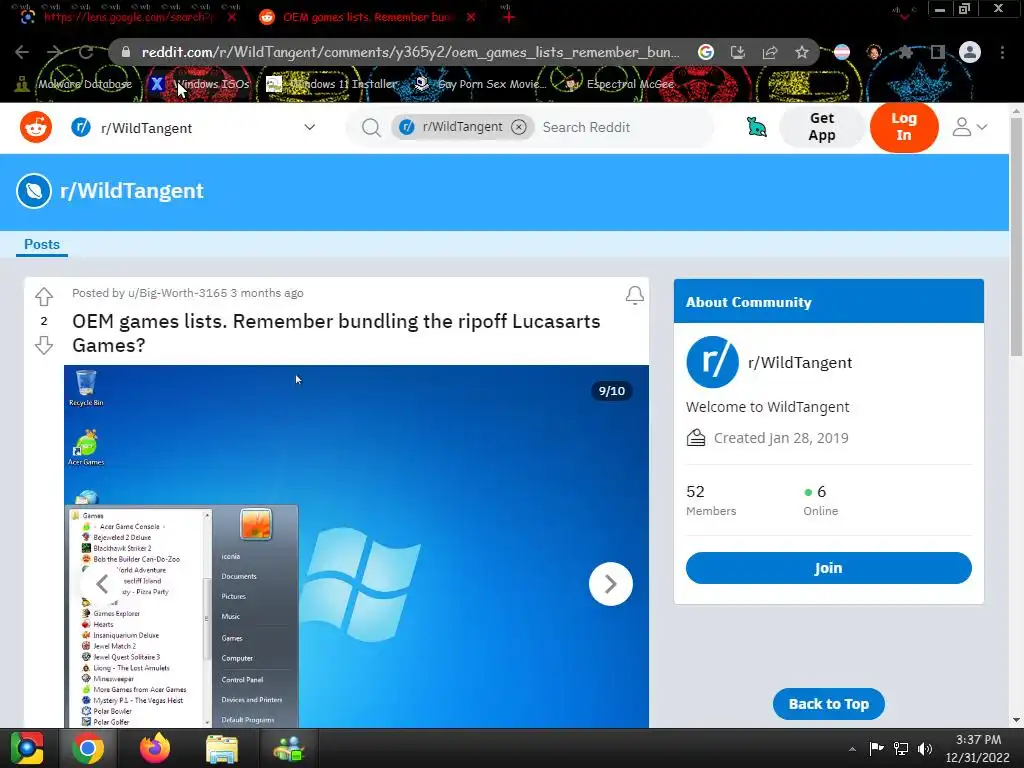Image resolution: width=1024 pixels, height=768 pixels.
Task: Click the page vertical scrollbar thumb
Action: pyautogui.click(x=1016, y=236)
